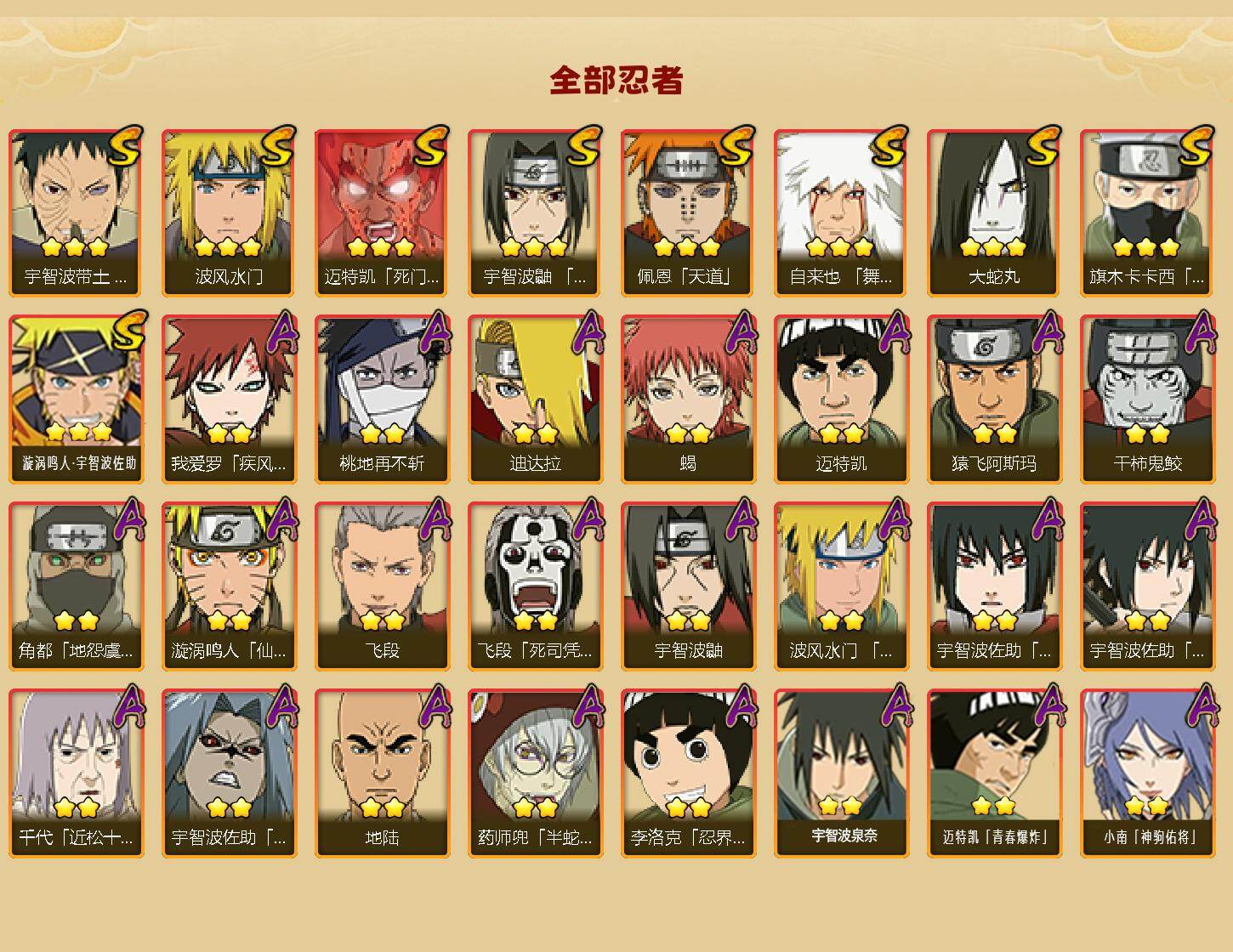Choose the 桃地再不斩 ninja card
1233x952 pixels.
382,399
